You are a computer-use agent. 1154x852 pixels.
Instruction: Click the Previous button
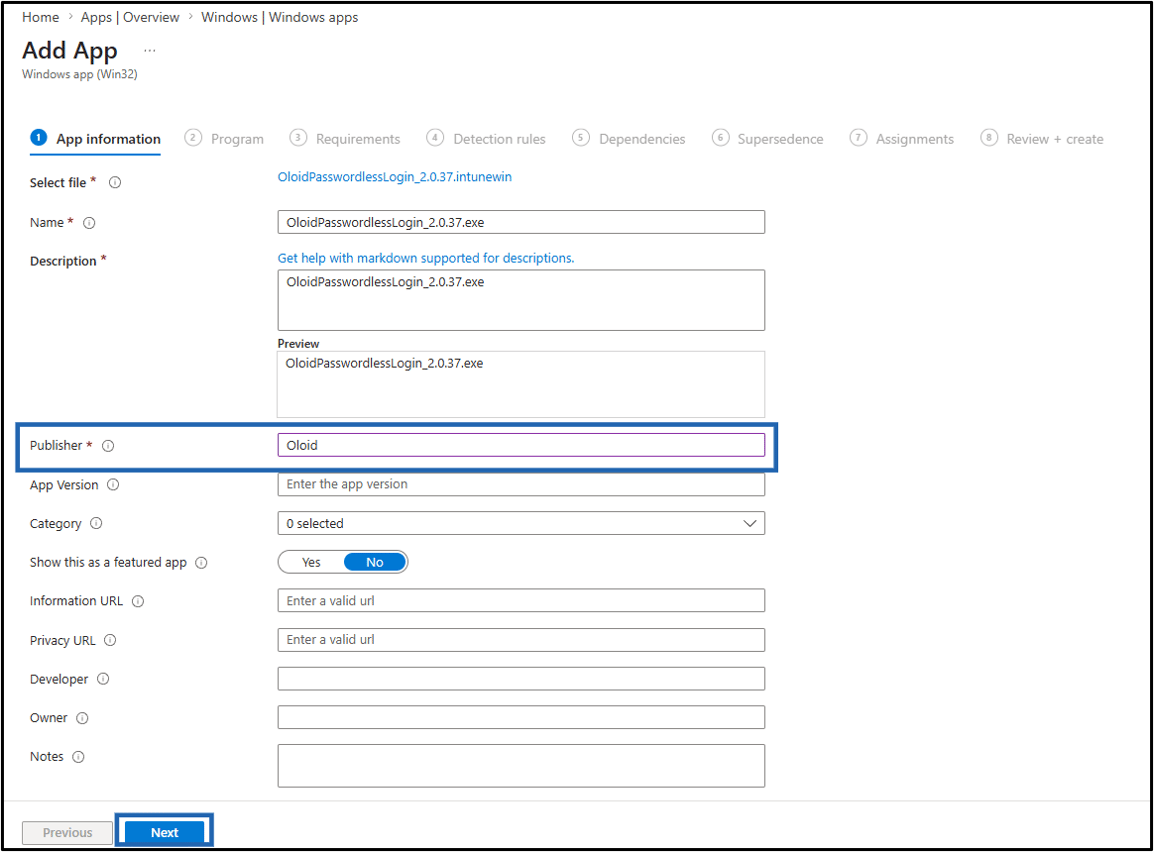67,832
